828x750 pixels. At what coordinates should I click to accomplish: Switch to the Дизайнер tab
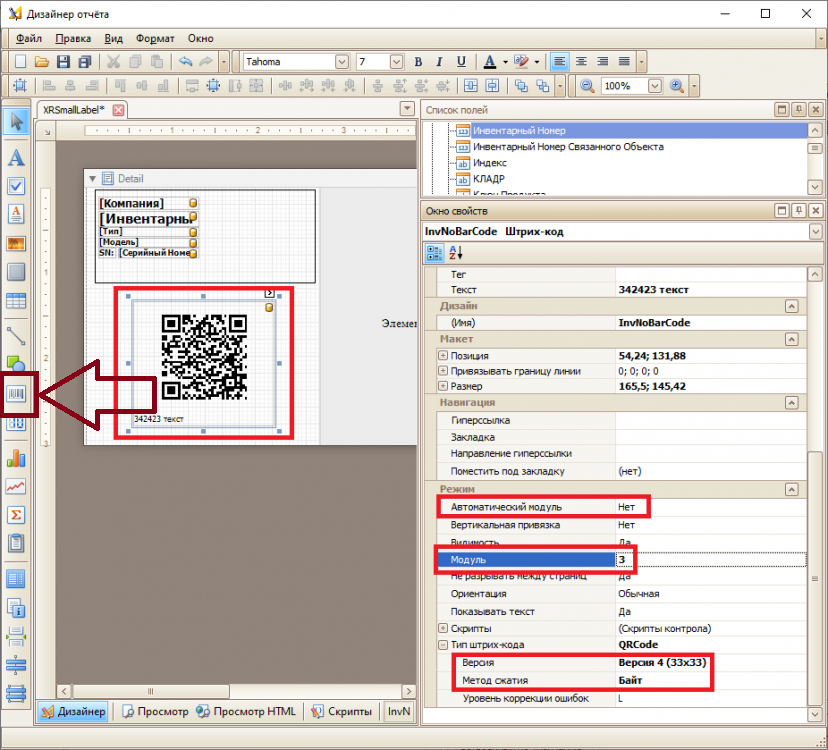point(73,711)
